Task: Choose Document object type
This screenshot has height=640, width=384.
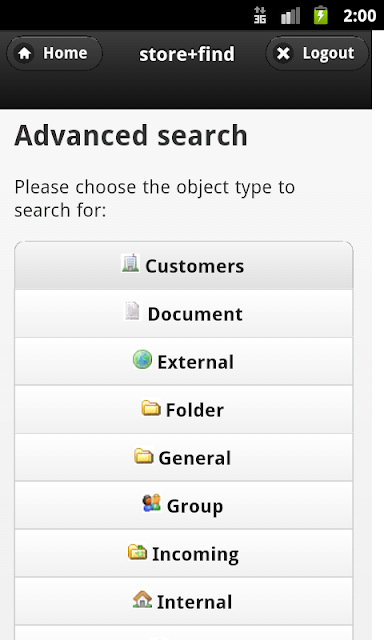Action: tap(184, 313)
